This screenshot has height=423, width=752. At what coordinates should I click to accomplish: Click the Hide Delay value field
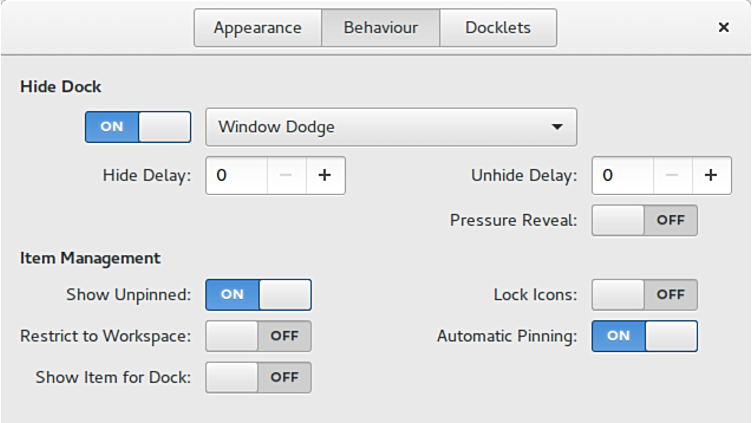point(237,175)
